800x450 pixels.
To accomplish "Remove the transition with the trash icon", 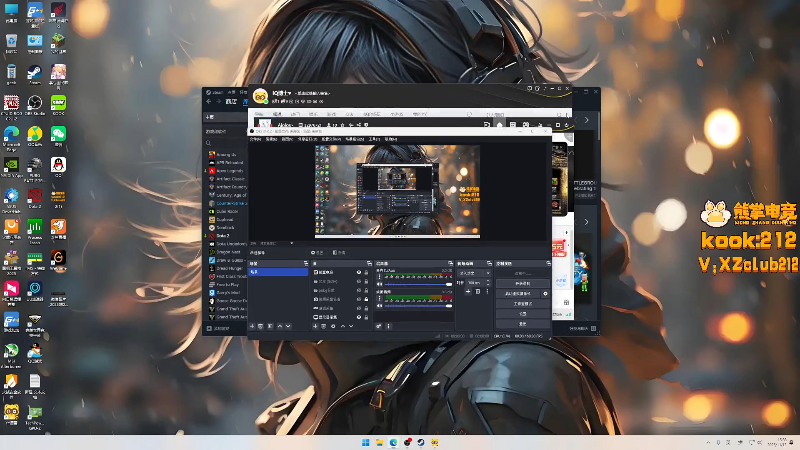I will click(478, 291).
